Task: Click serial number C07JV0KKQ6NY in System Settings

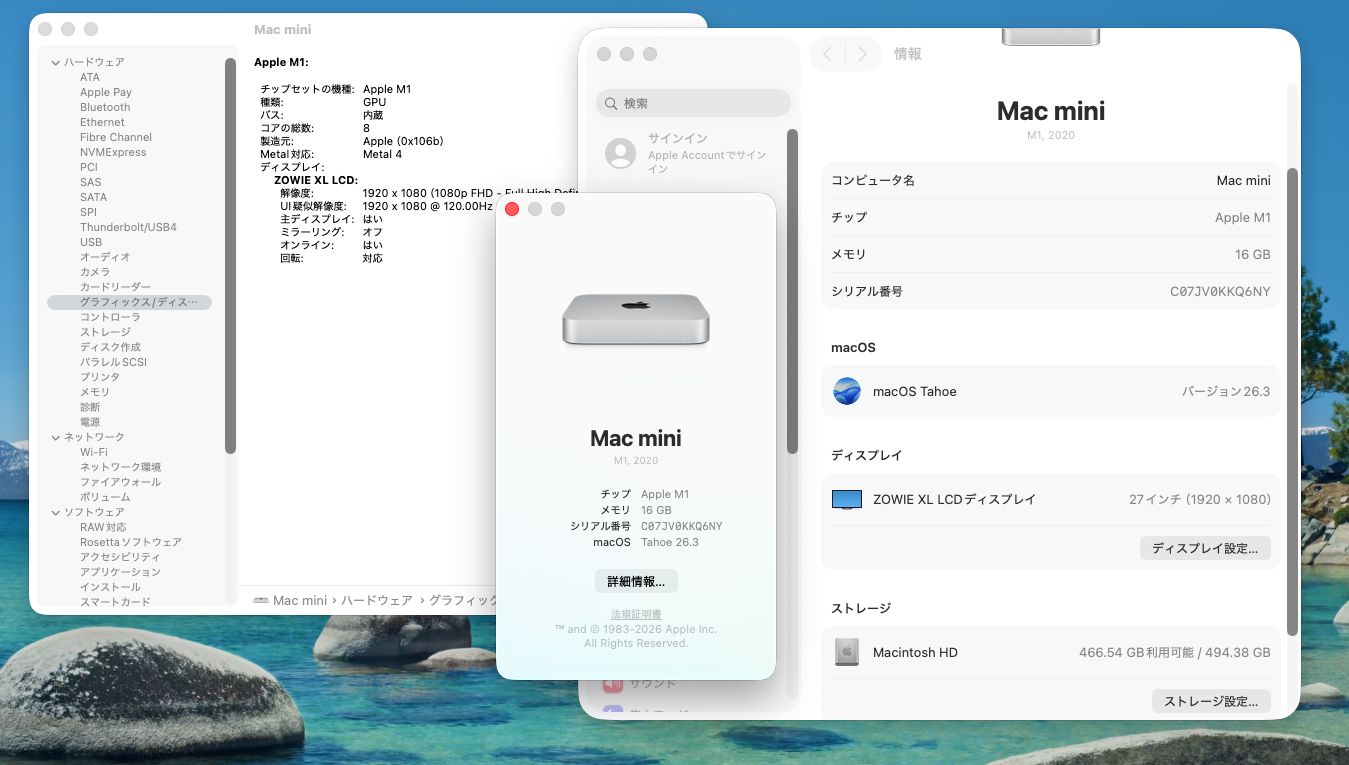Action: tap(1220, 292)
